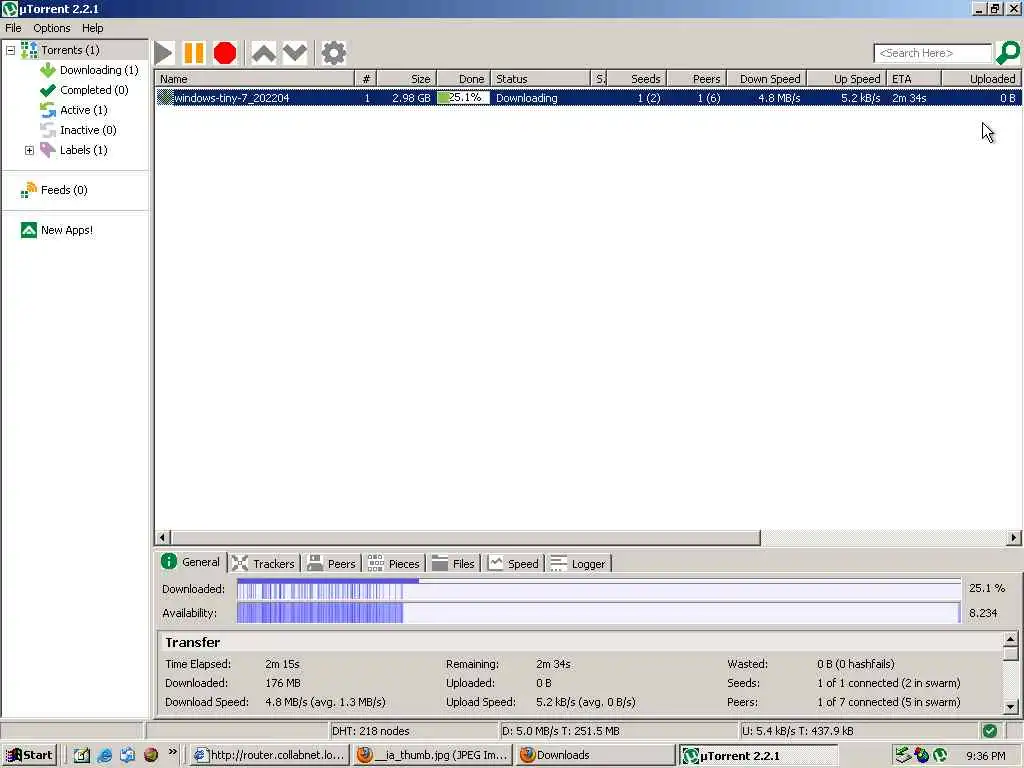Click the Completed green checkmark icon
Viewport: 1024px width, 768px height.
click(x=48, y=90)
